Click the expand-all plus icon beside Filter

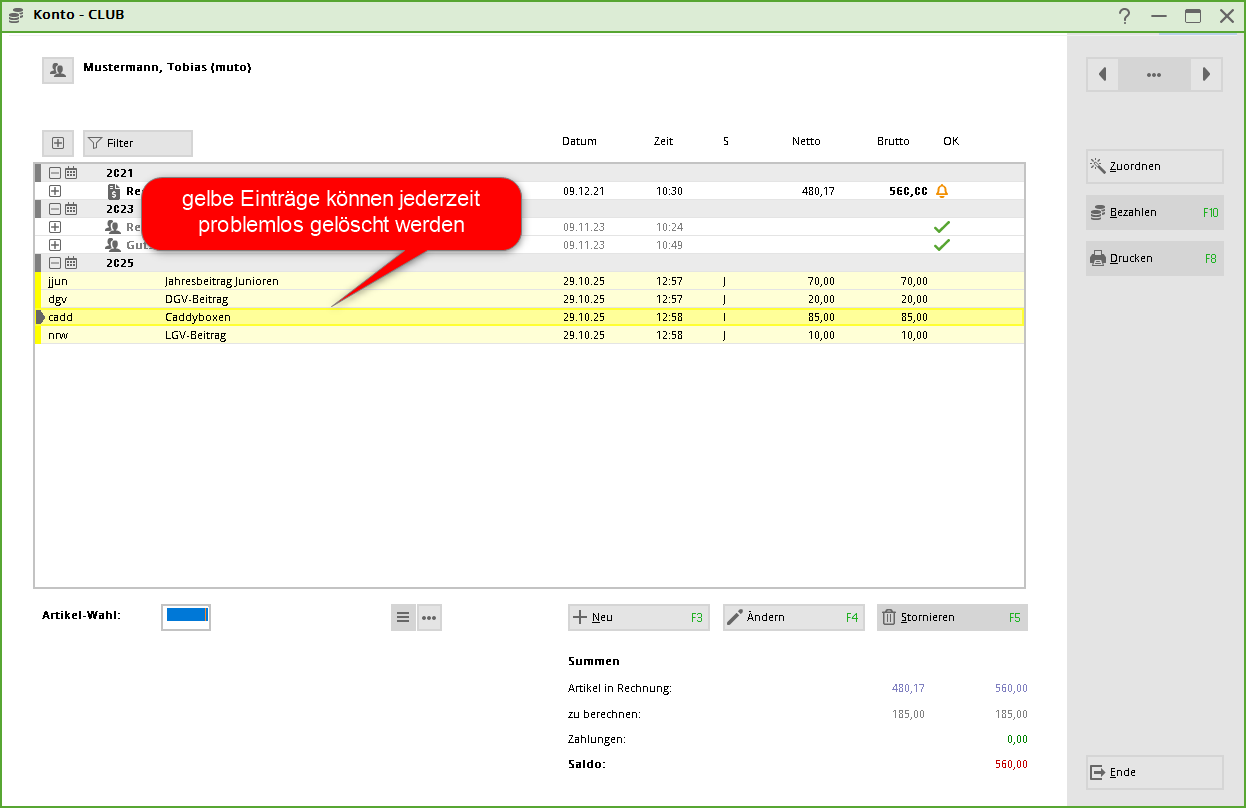(x=58, y=143)
